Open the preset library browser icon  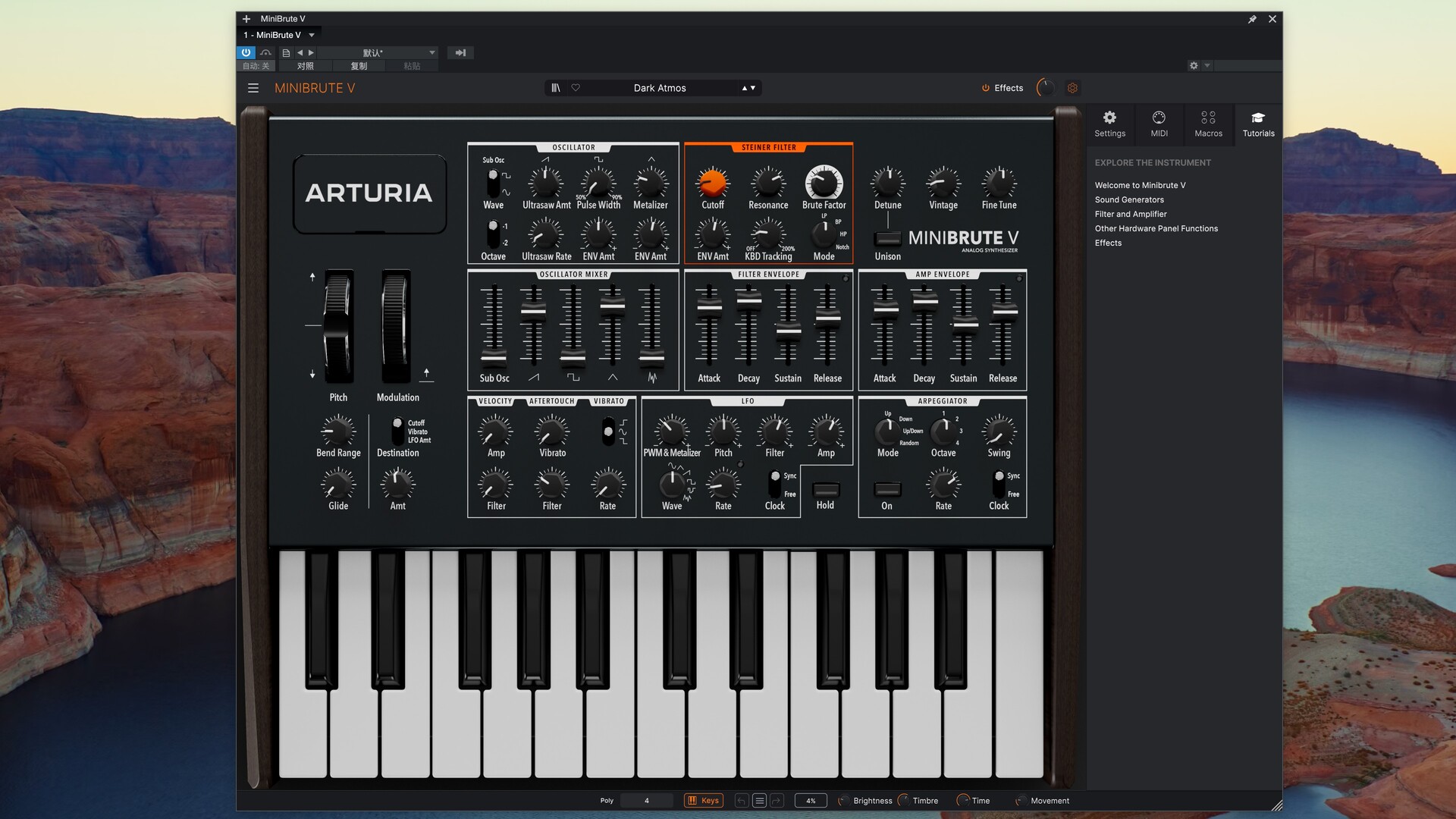point(556,88)
